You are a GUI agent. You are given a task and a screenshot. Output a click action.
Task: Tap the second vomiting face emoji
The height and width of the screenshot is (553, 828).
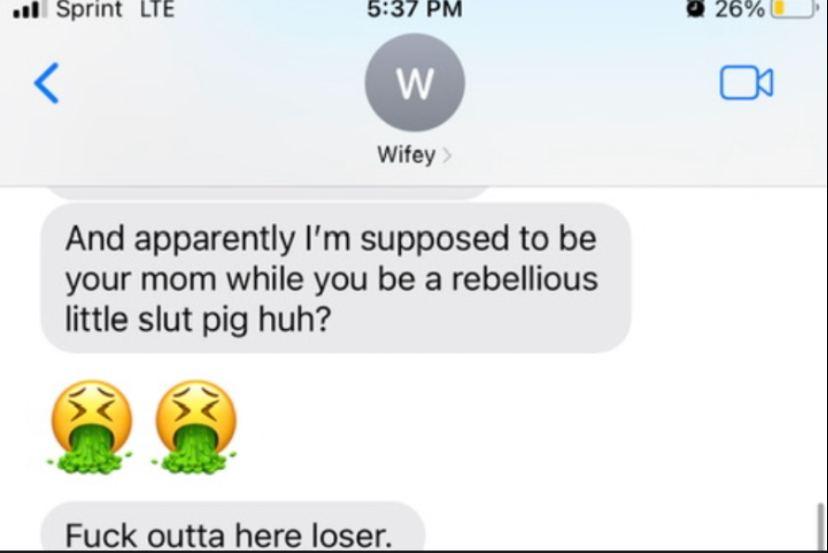[195, 427]
